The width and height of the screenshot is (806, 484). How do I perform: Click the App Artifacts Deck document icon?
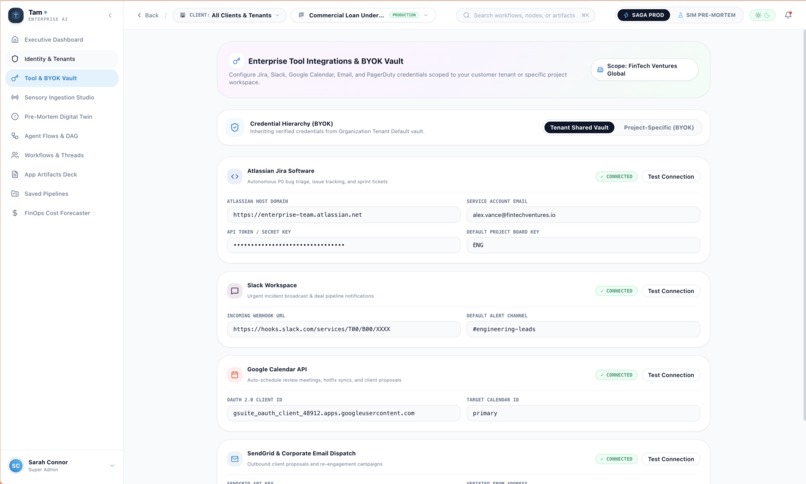click(15, 175)
